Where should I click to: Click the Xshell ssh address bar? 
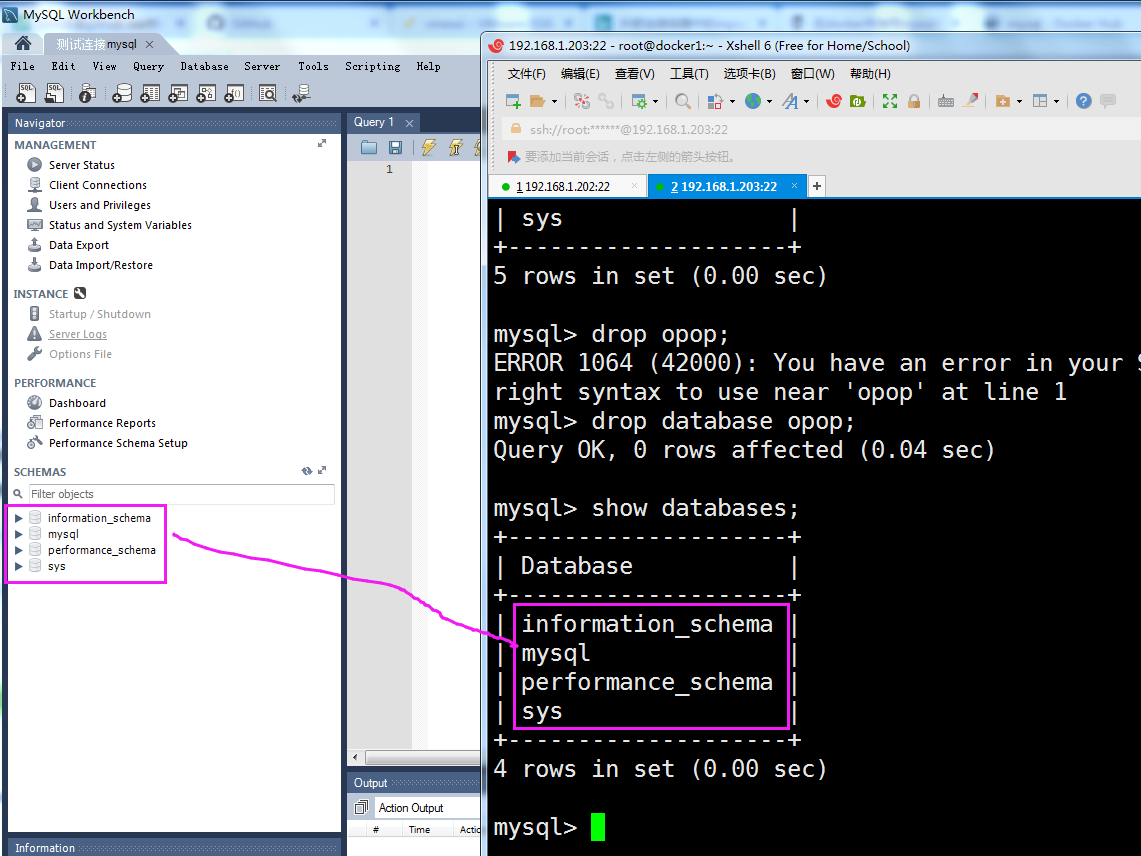822,130
